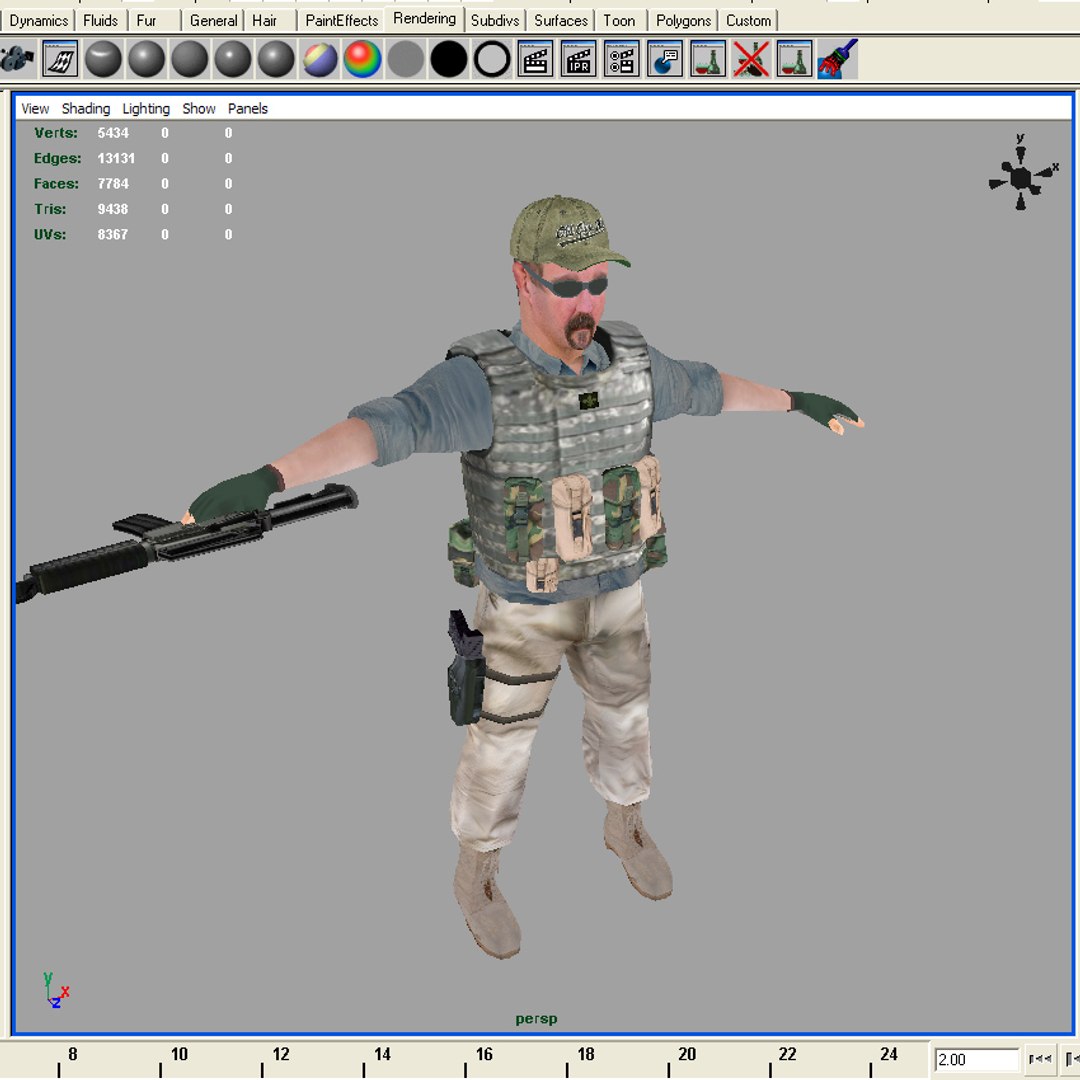
Task: Click the Faces count value '7784'
Action: 113,184
